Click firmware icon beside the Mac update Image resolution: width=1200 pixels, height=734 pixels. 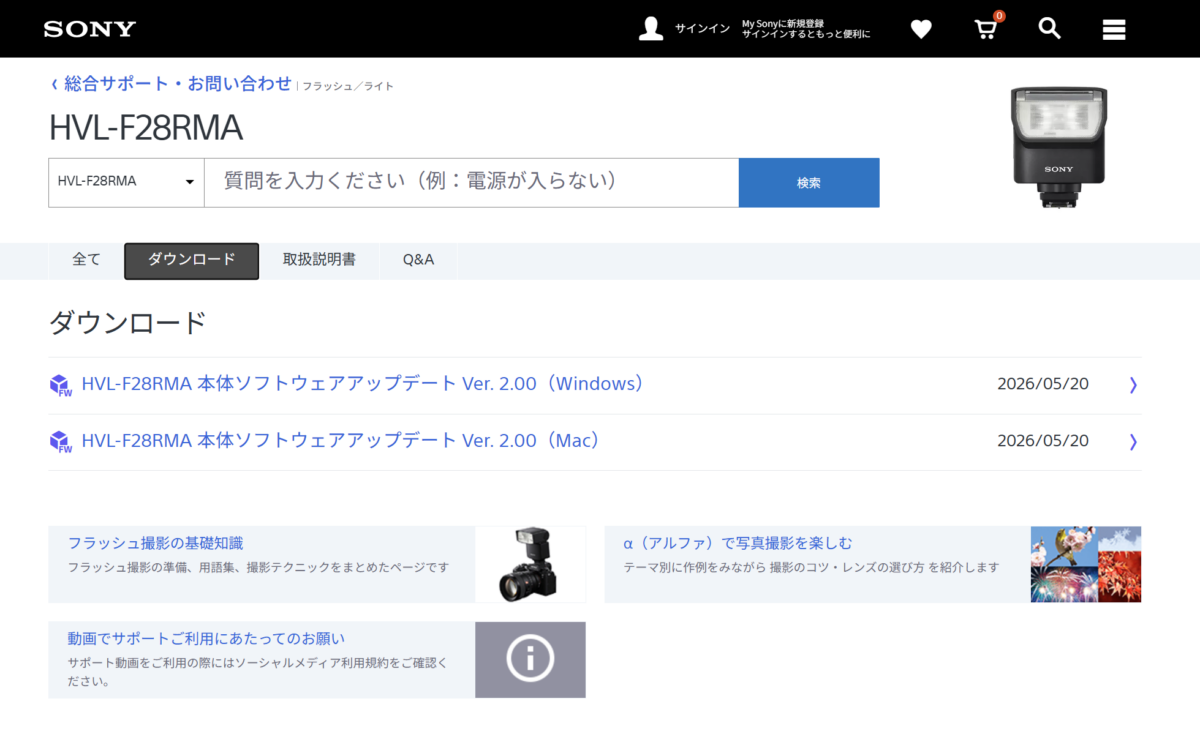61,441
